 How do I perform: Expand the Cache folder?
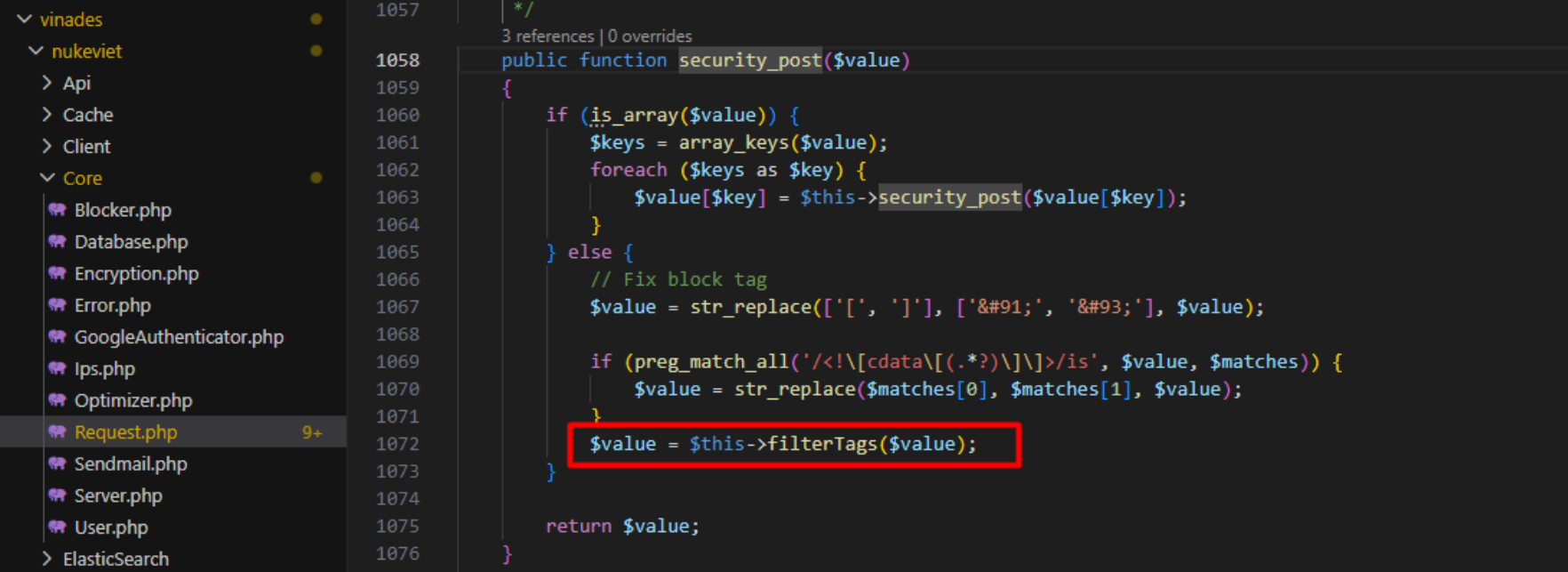47,115
